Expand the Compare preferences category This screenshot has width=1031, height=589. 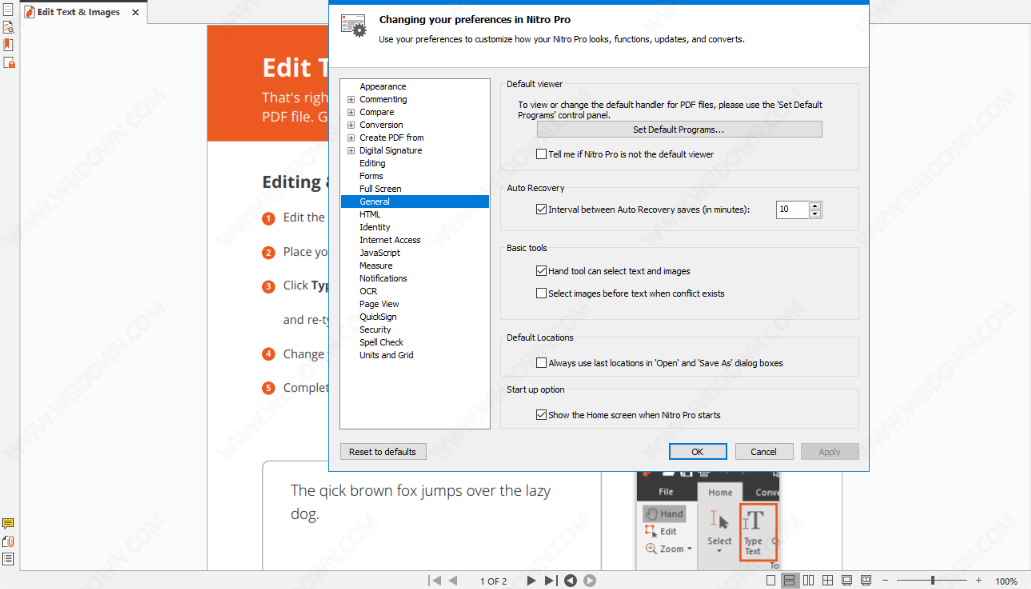[351, 112]
